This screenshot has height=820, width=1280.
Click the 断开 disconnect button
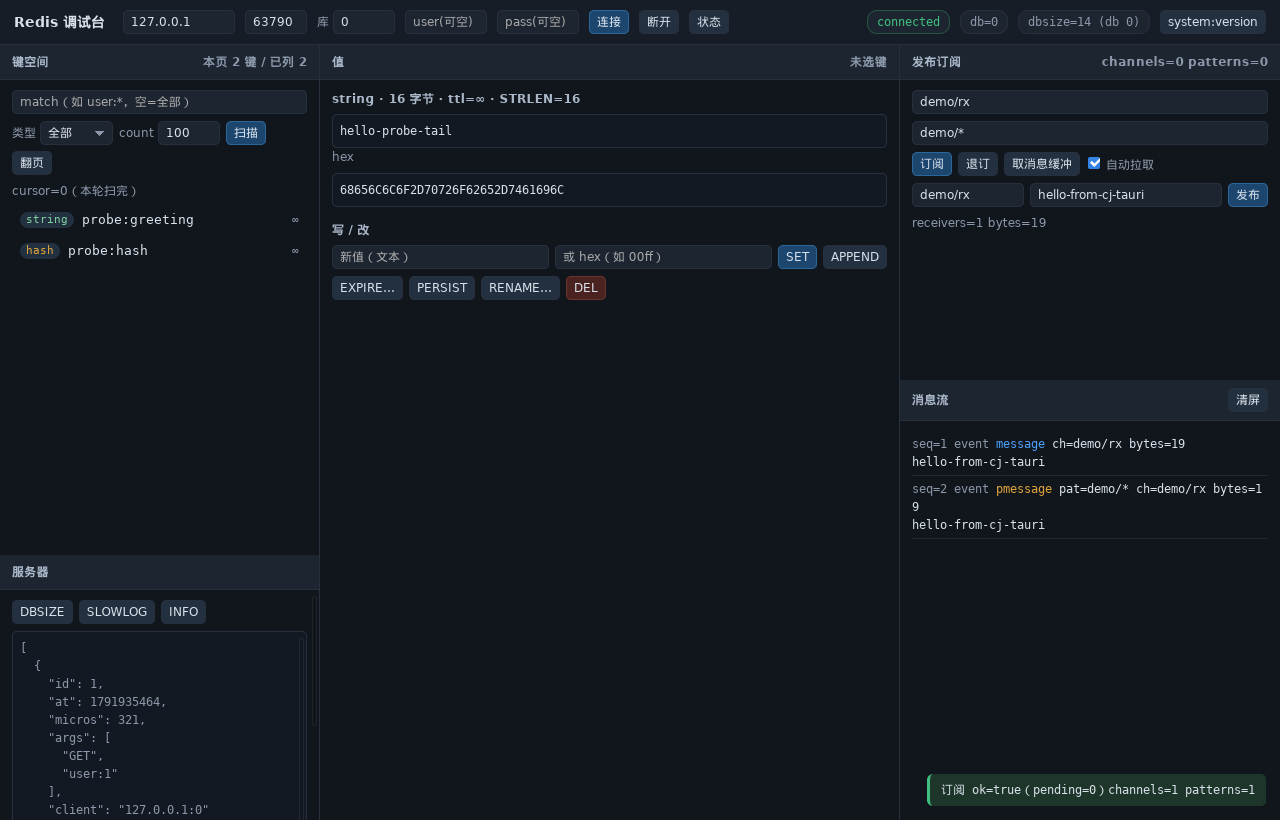click(x=659, y=22)
